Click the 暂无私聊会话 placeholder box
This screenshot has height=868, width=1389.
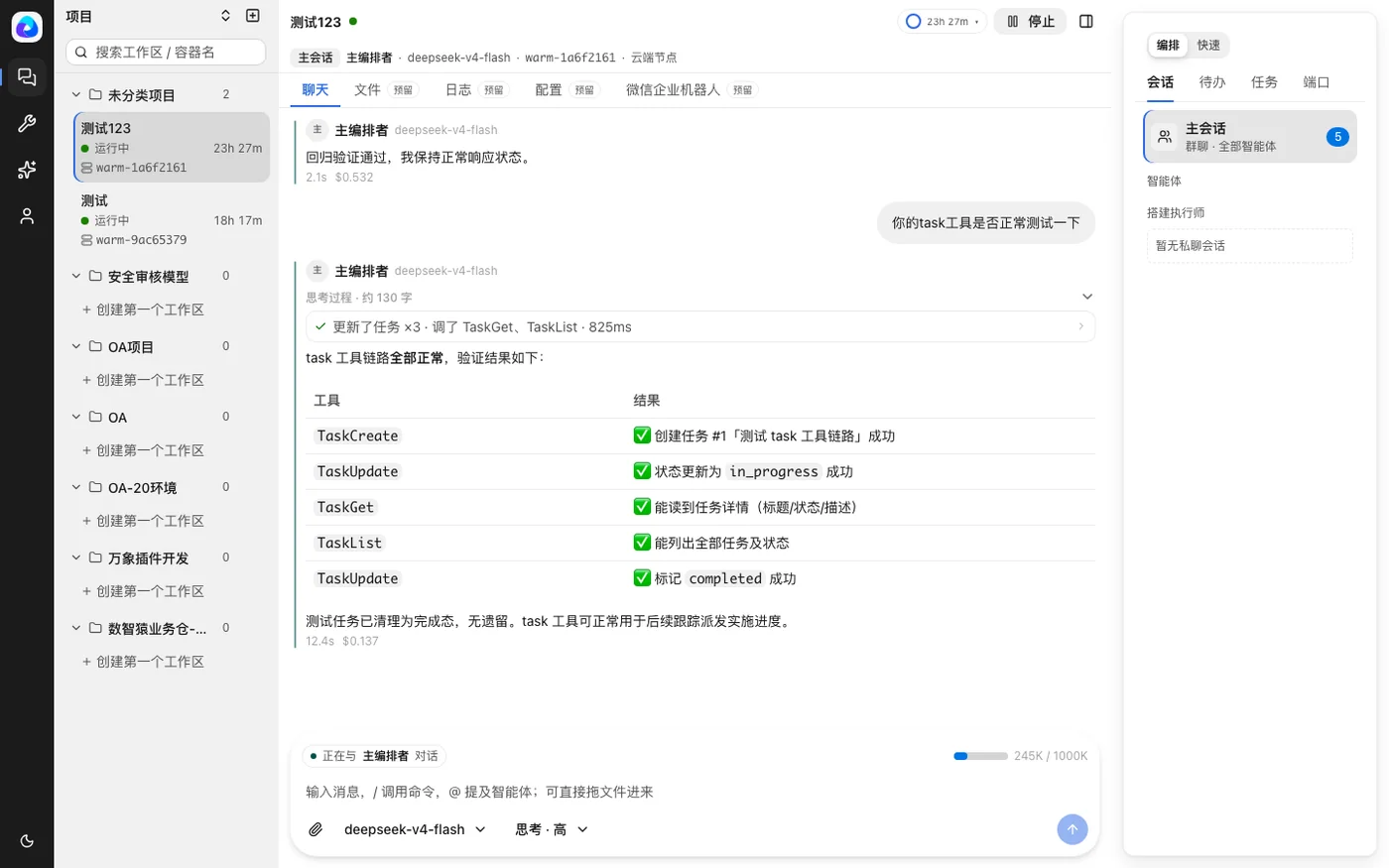(1250, 246)
